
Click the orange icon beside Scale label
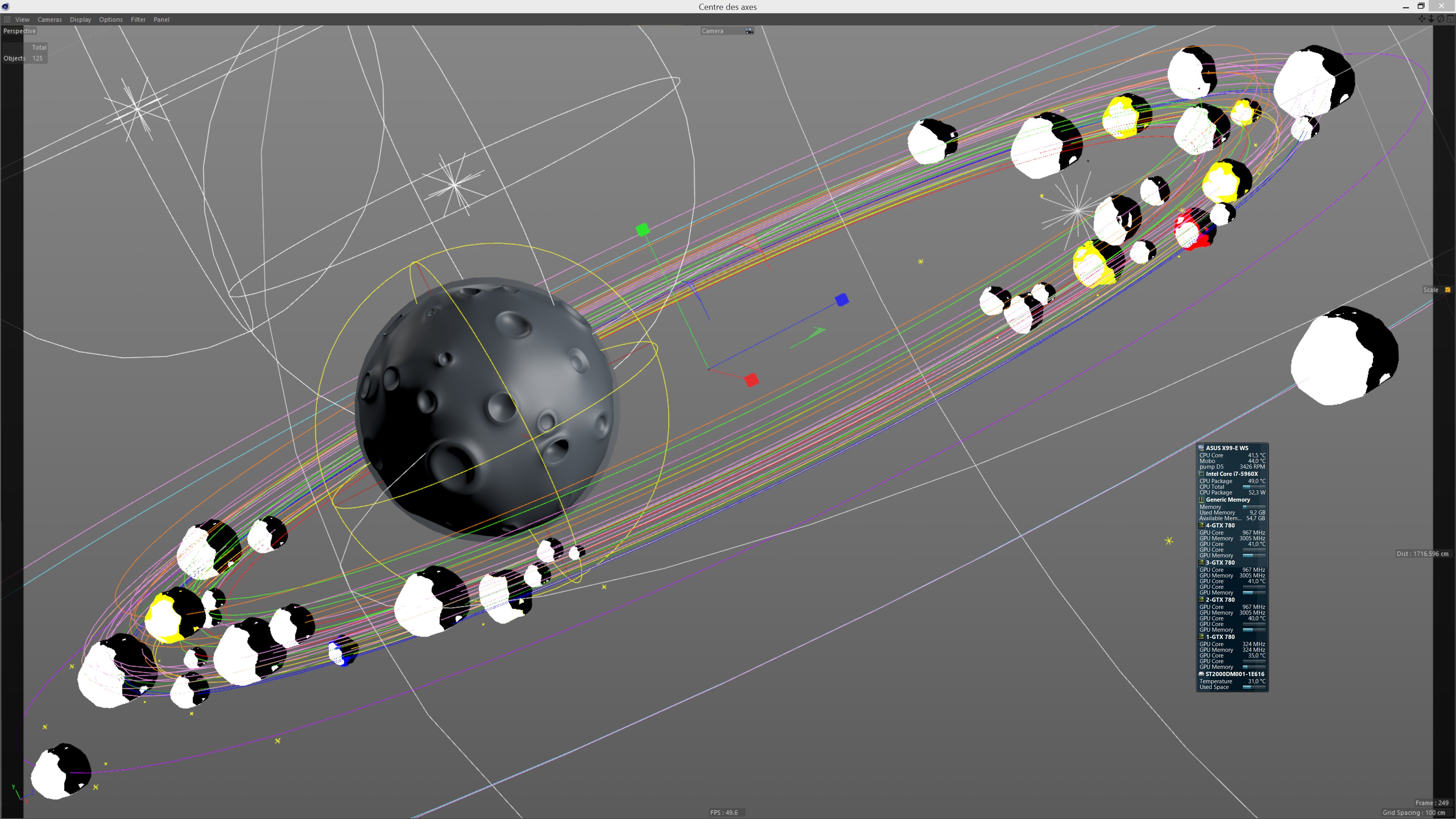1448,290
